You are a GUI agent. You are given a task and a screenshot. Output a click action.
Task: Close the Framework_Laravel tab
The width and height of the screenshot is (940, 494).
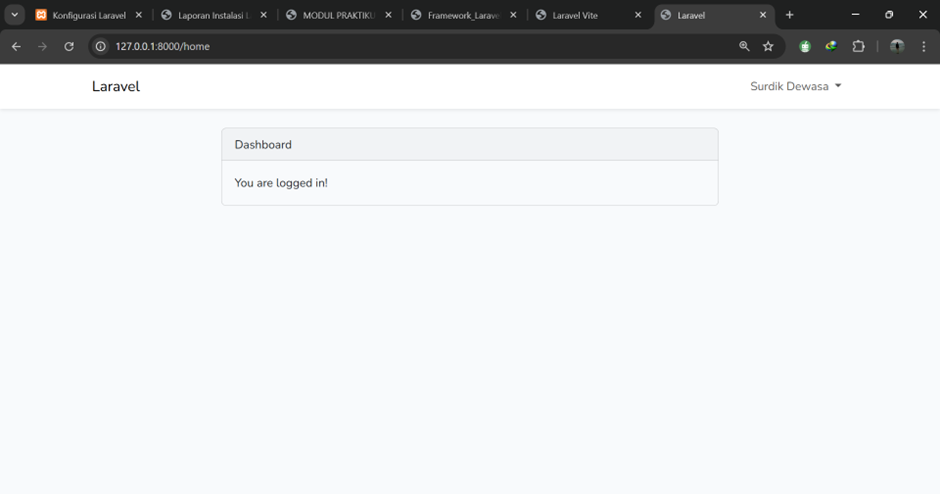pos(513,15)
